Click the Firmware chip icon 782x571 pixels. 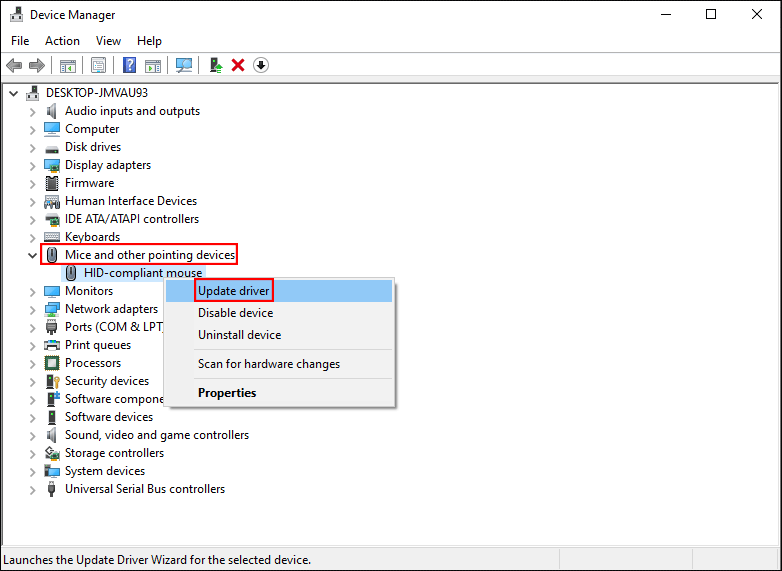click(51, 183)
